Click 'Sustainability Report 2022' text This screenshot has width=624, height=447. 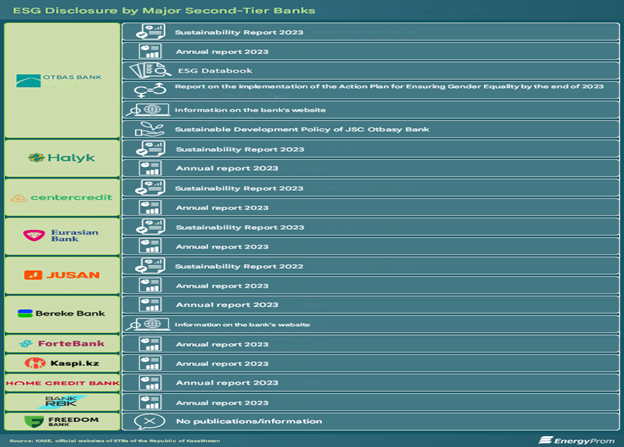[x=239, y=266]
